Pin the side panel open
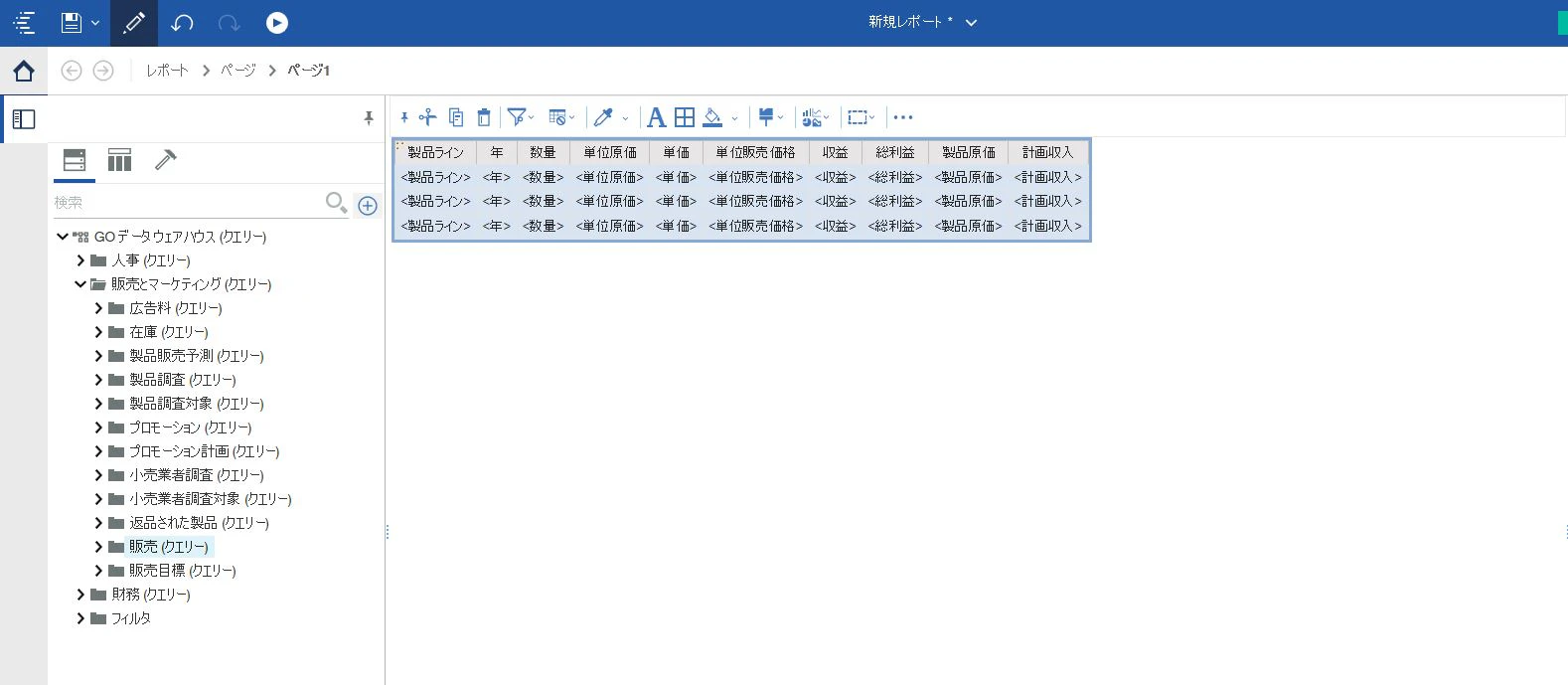Viewport: 1568px width, 685px height. (x=369, y=118)
